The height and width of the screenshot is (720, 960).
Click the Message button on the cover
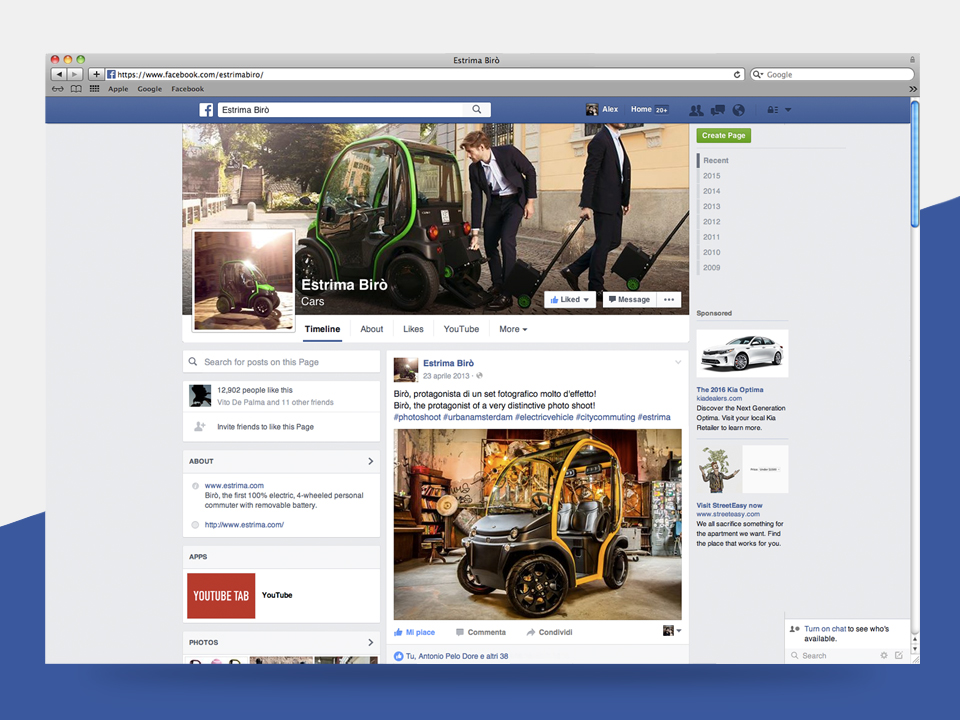pyautogui.click(x=629, y=299)
